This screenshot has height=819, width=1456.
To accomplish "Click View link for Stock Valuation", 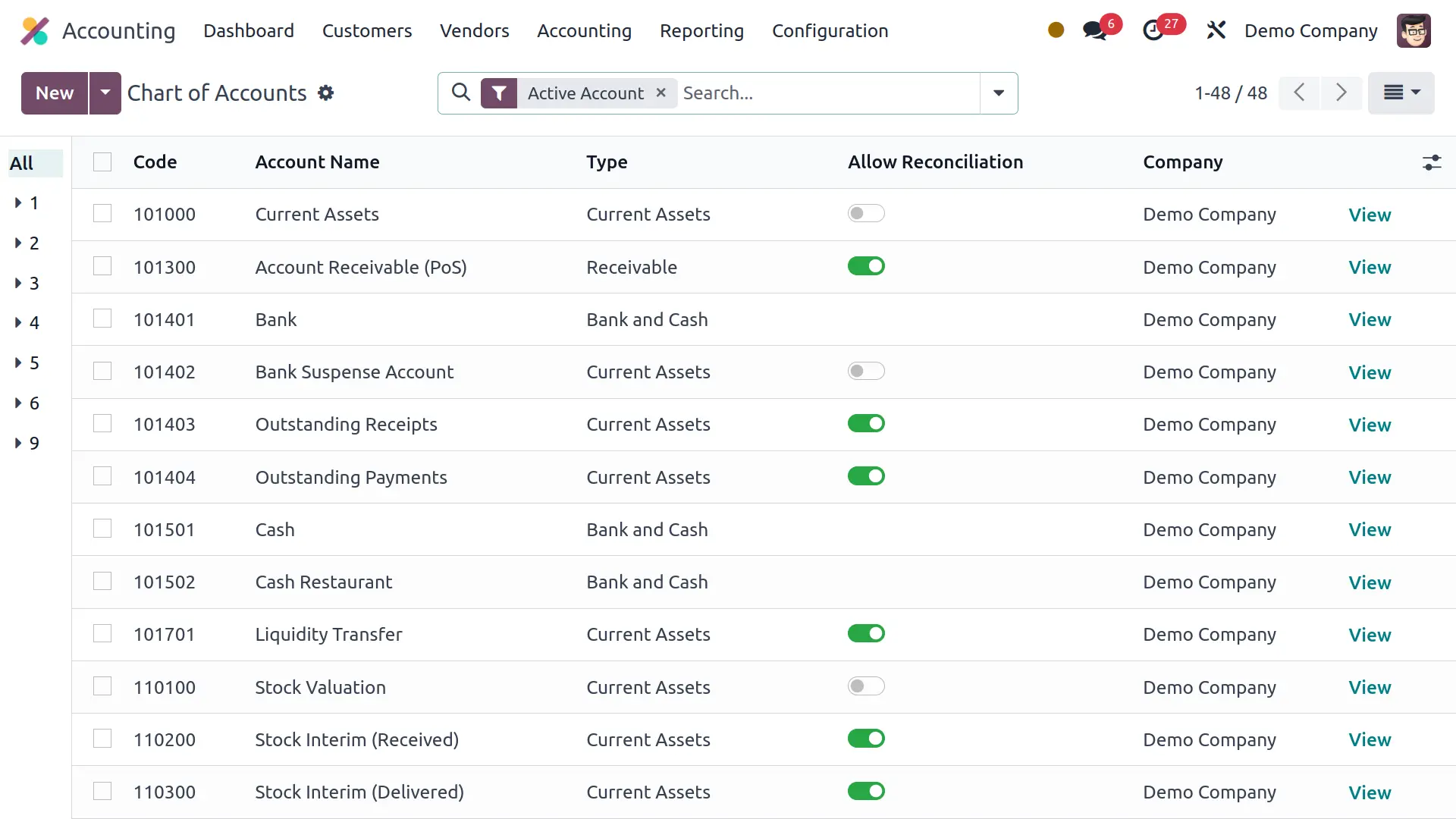I will tap(1370, 687).
